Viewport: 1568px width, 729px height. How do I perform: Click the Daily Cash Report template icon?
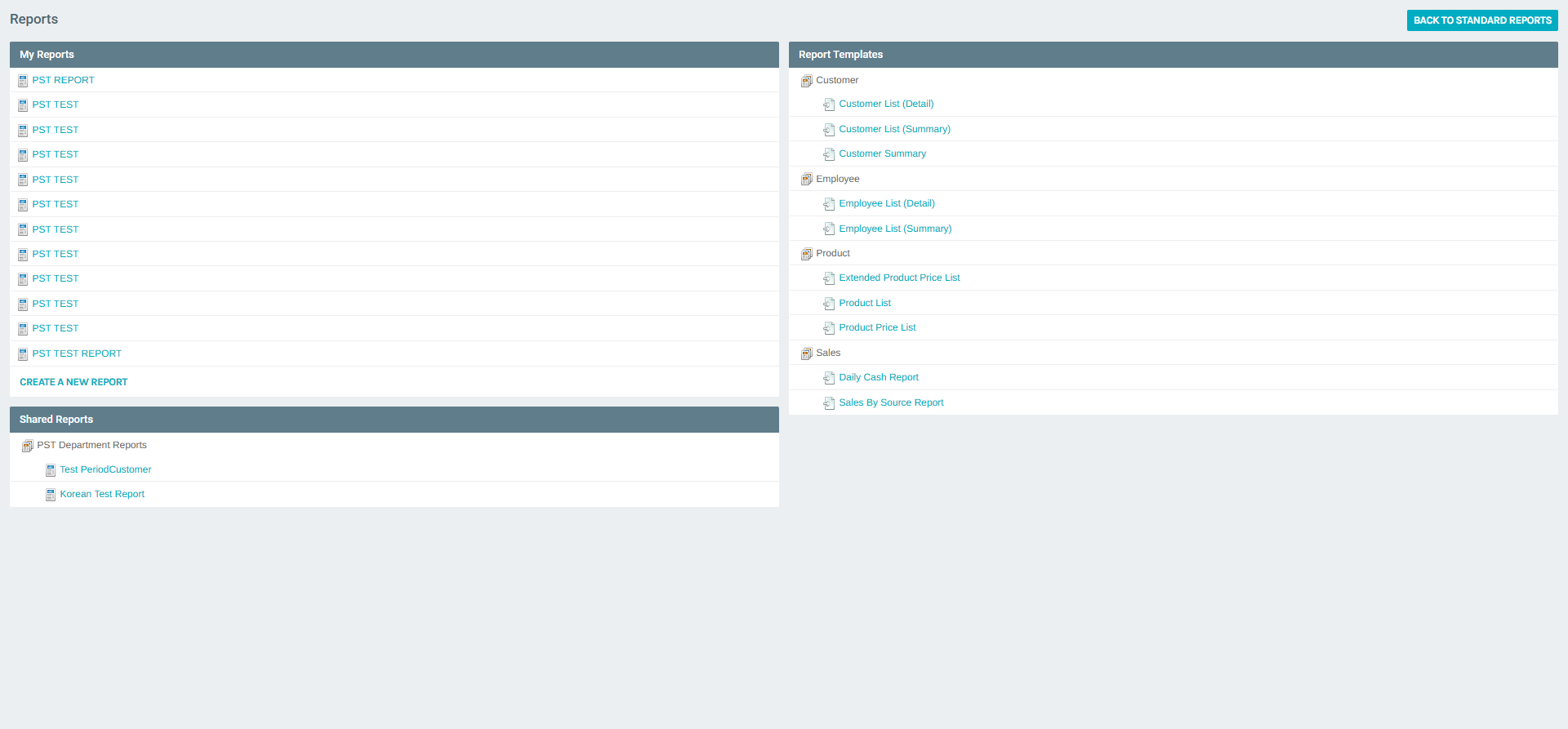[x=829, y=378]
